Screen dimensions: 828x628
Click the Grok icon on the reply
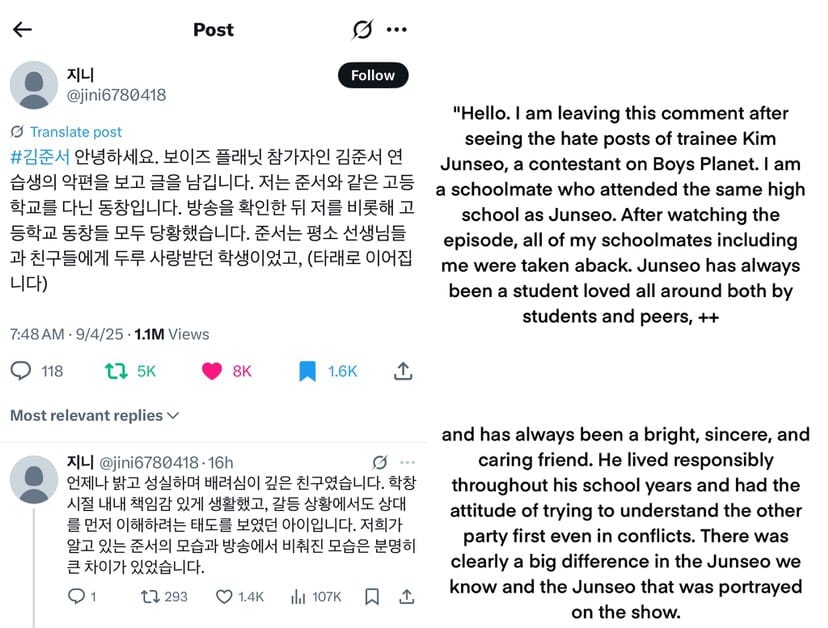click(x=379, y=462)
